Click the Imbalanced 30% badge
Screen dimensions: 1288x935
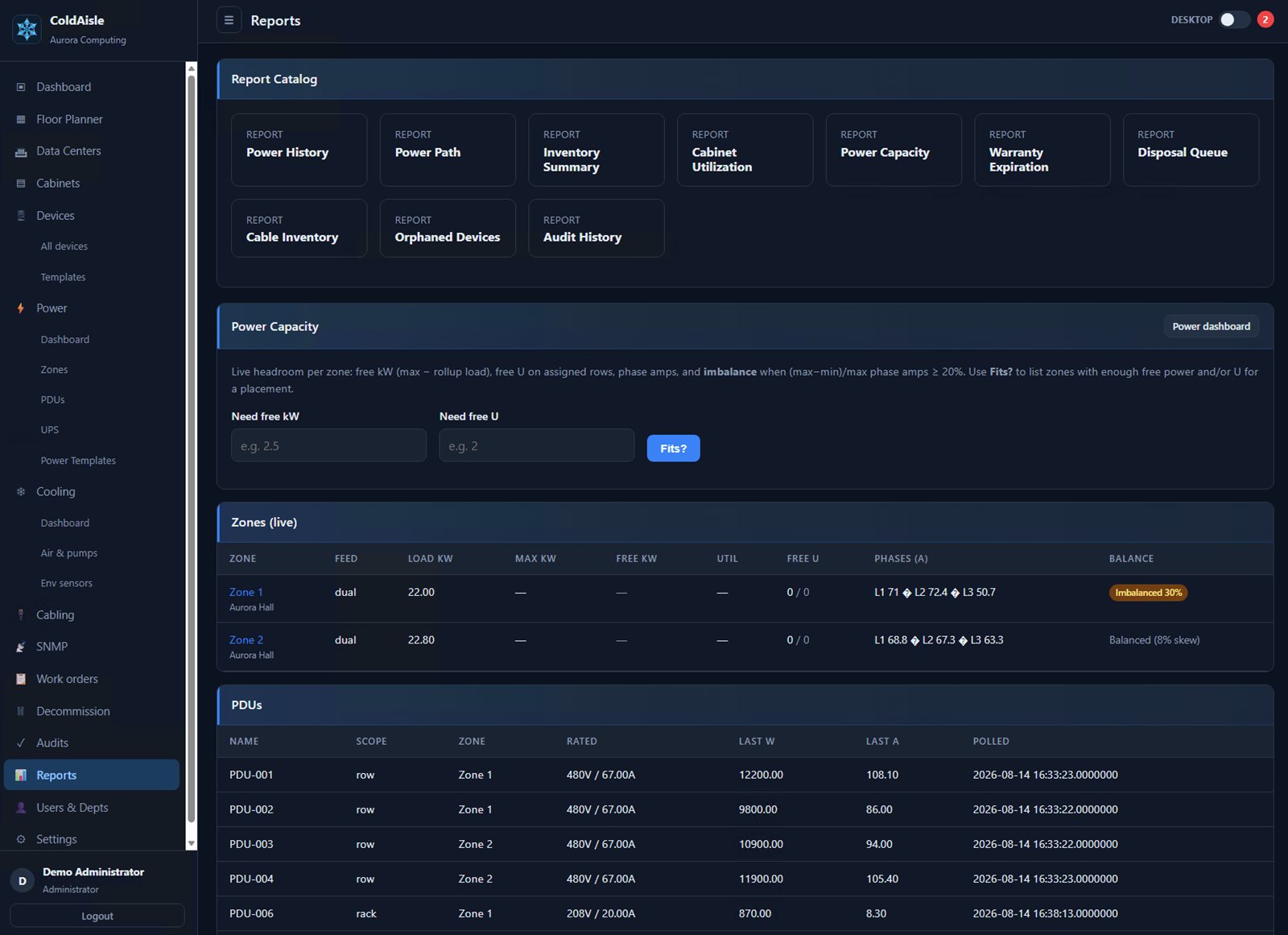[x=1148, y=593]
